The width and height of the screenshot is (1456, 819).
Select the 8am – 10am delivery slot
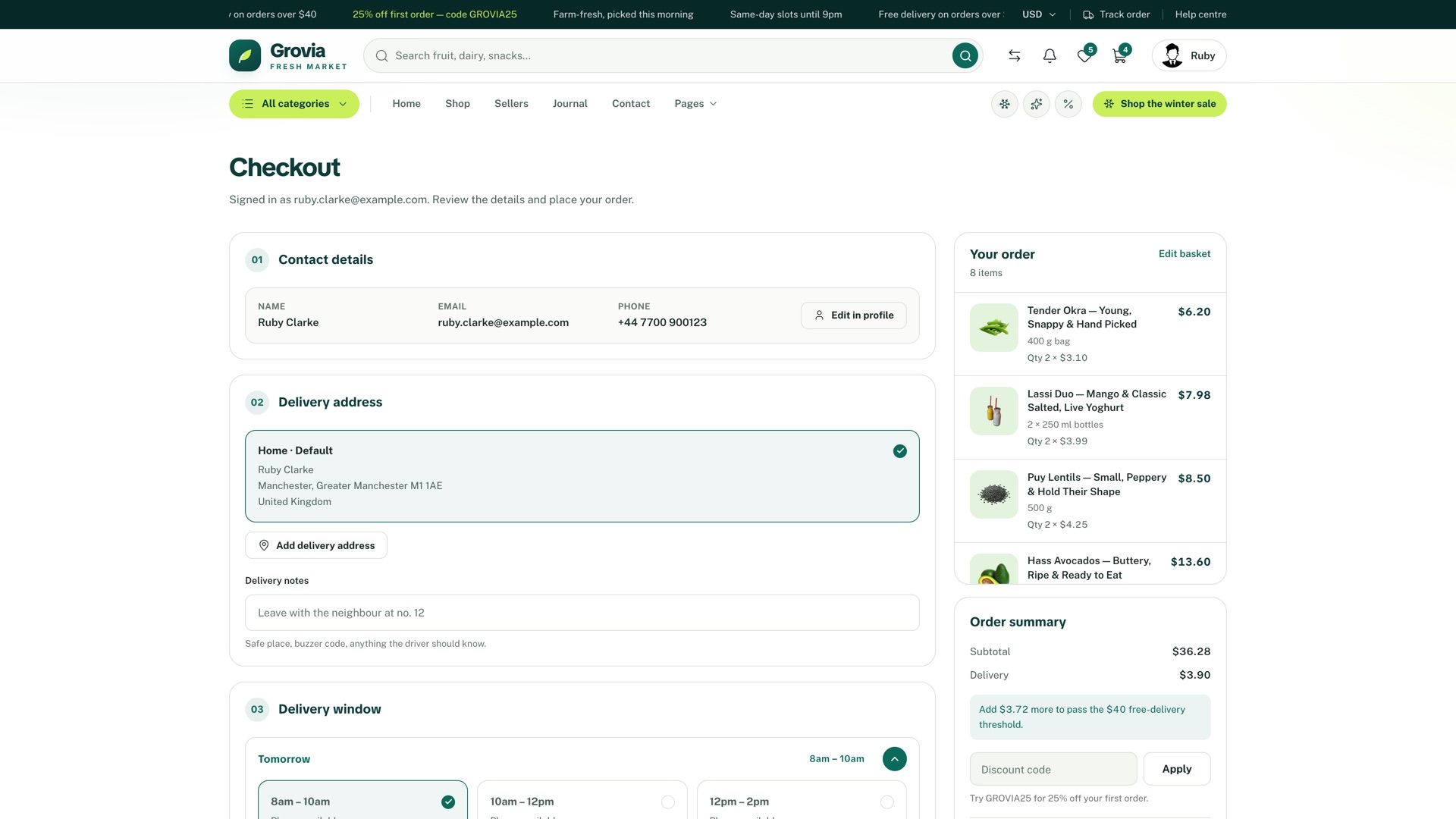(362, 800)
